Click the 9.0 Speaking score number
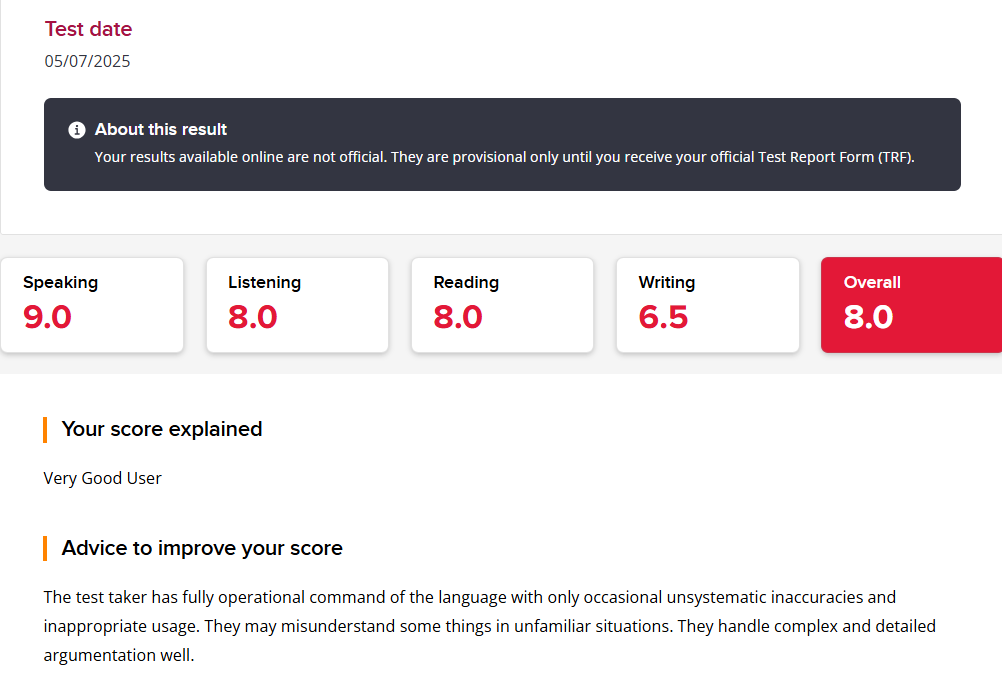This screenshot has width=1002, height=679. 47,317
